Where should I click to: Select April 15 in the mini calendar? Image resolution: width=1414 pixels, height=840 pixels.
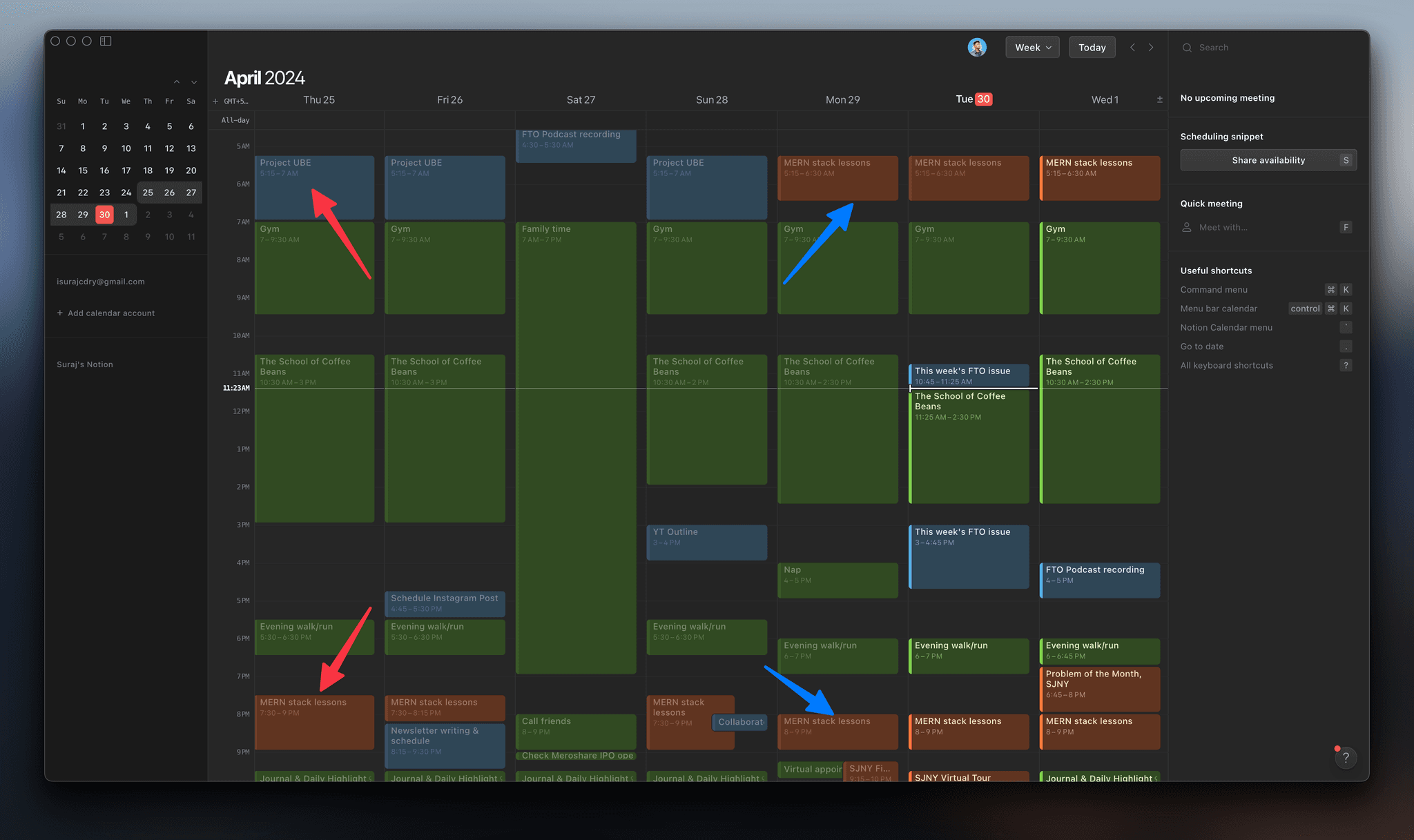pyautogui.click(x=83, y=170)
